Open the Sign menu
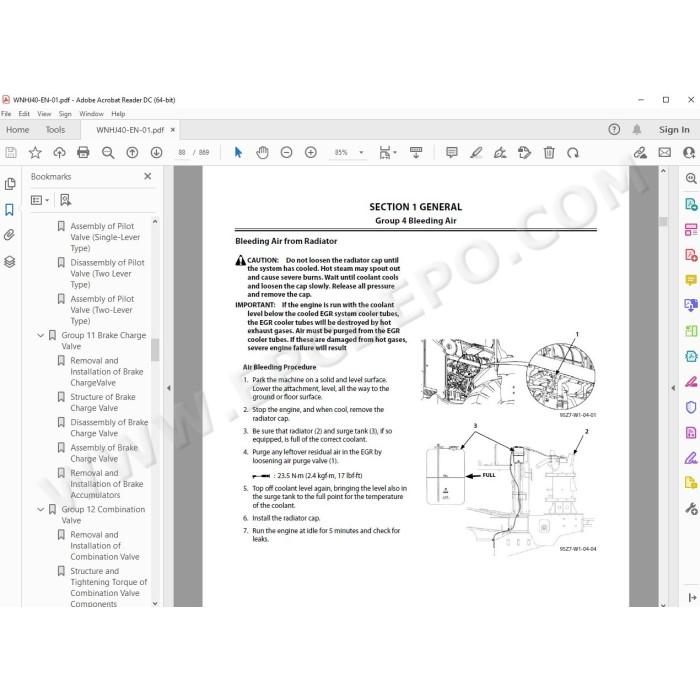This screenshot has width=700, height=700. click(x=65, y=114)
